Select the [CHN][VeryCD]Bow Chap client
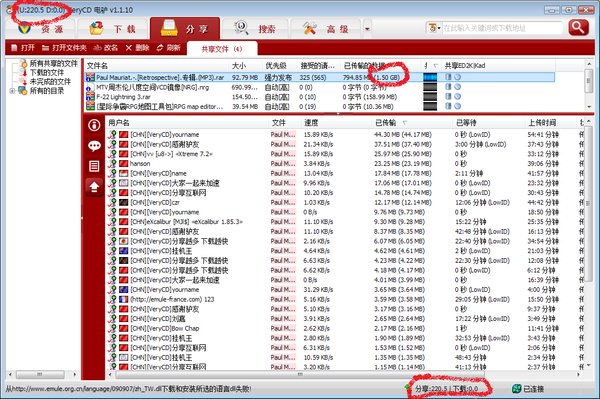This screenshot has height=399, width=600. click(x=344, y=328)
